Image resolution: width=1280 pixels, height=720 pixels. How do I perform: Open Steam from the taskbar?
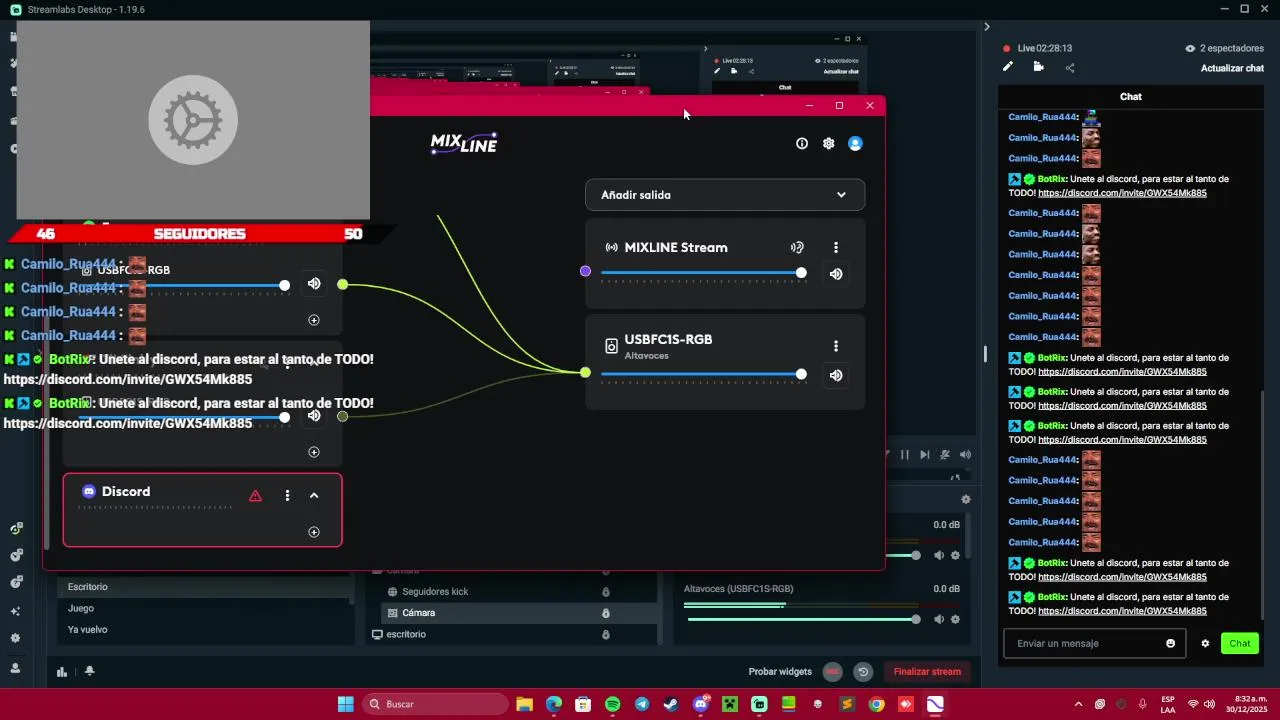tap(671, 704)
